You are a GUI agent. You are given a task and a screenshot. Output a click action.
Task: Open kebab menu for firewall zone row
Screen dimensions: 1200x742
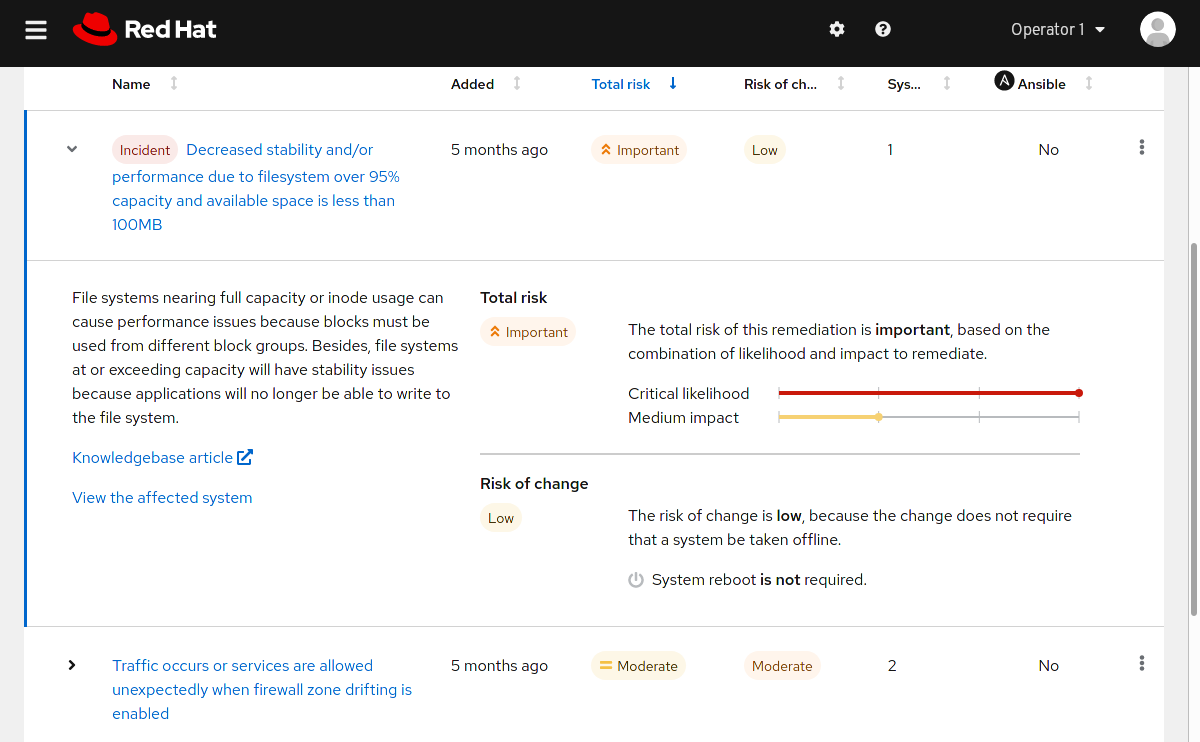click(x=1142, y=664)
